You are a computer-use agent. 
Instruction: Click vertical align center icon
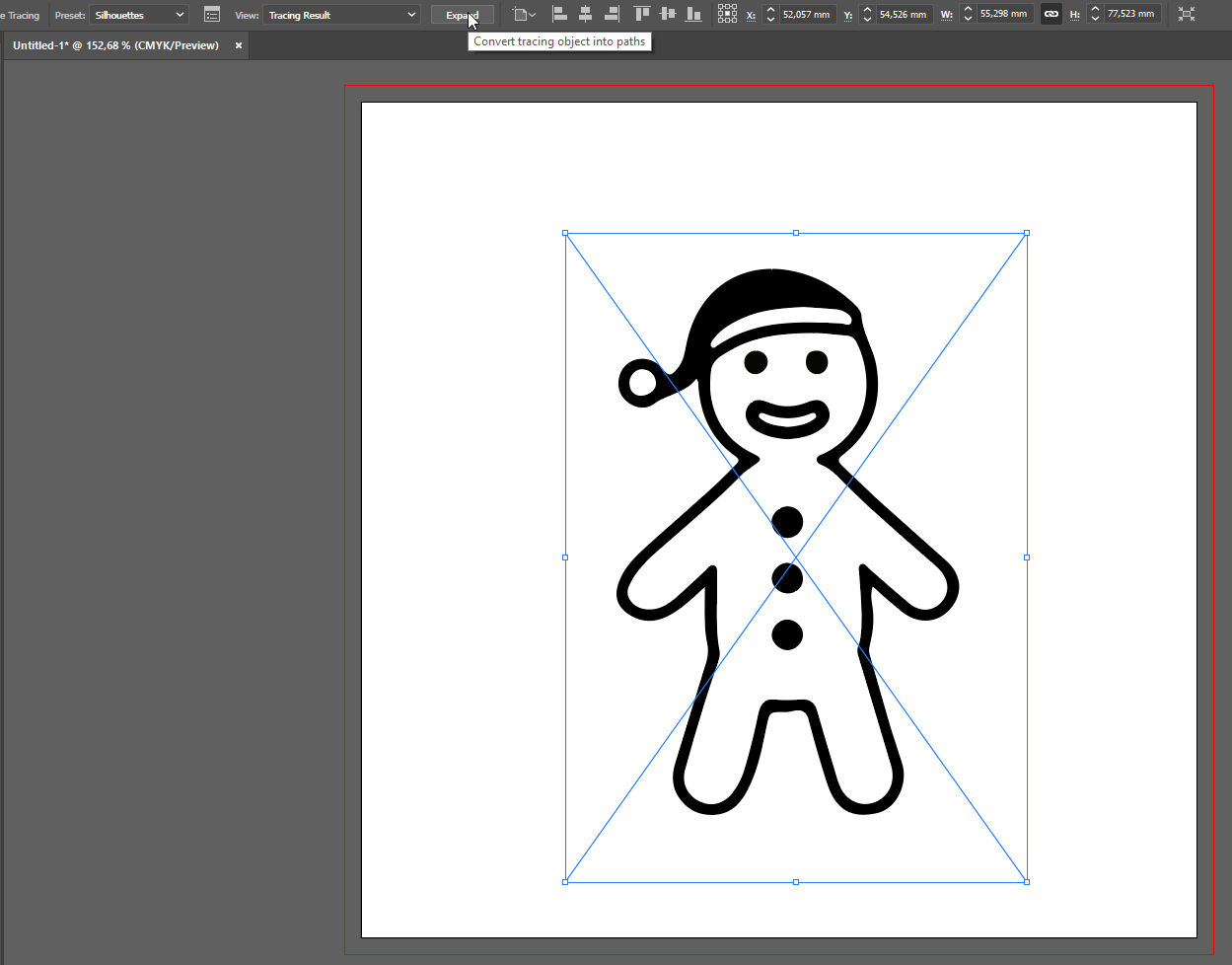[x=668, y=14]
